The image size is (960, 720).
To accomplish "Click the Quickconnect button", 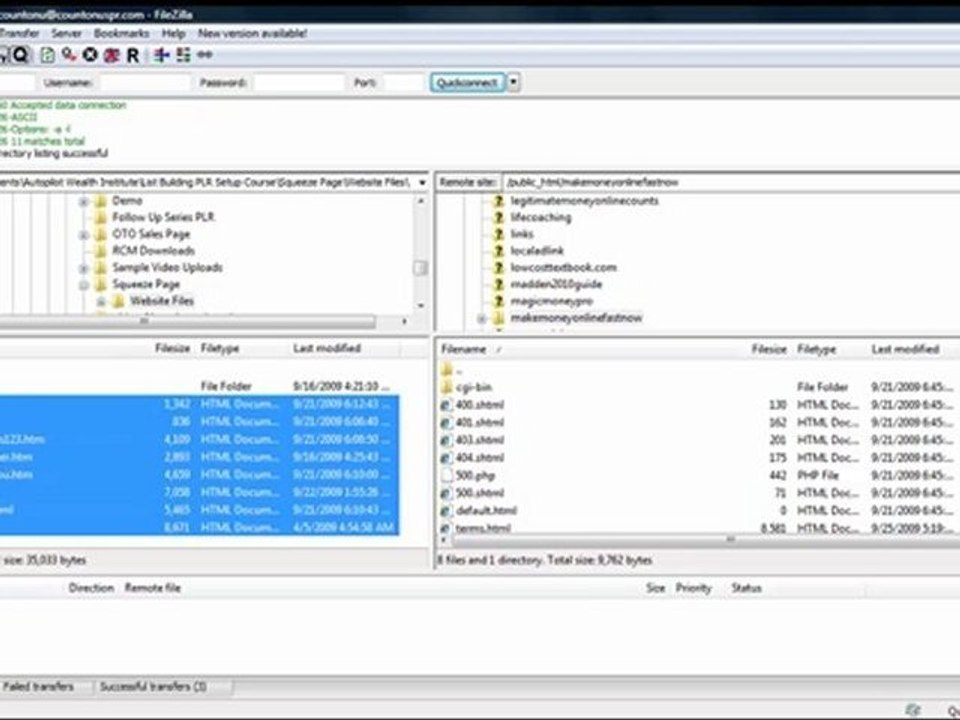I will (468, 83).
